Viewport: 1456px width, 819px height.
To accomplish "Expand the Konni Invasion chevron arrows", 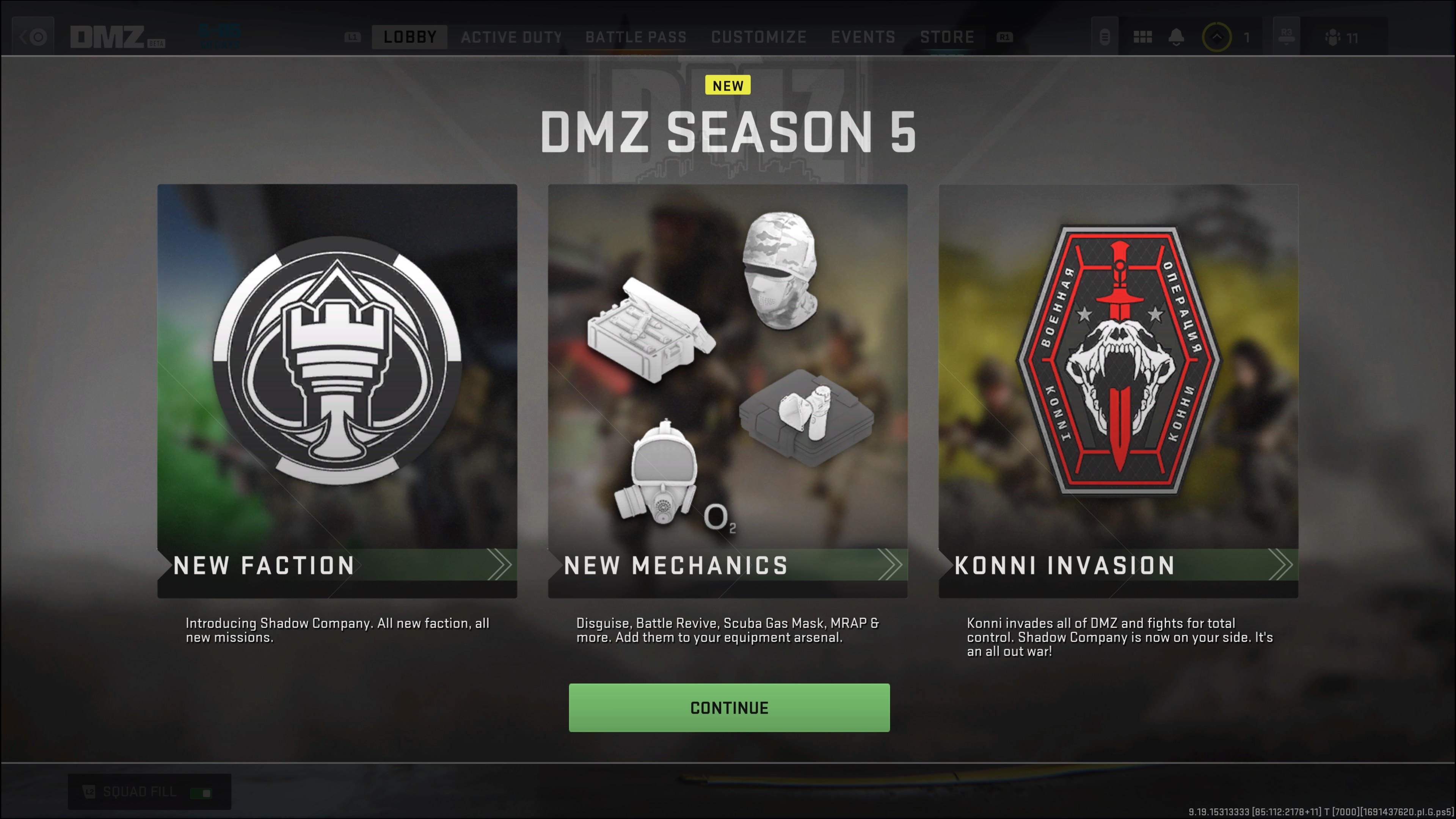I will click(x=1281, y=565).
